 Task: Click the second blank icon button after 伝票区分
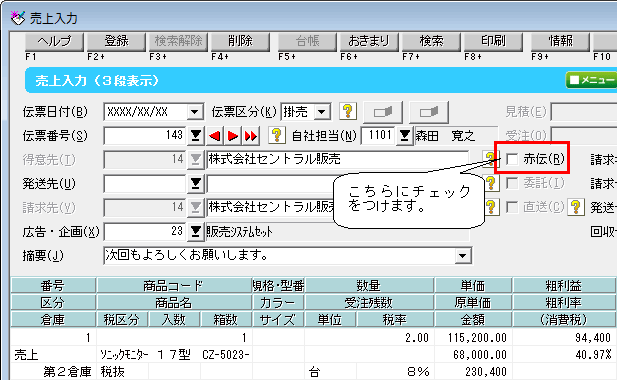click(x=429, y=112)
